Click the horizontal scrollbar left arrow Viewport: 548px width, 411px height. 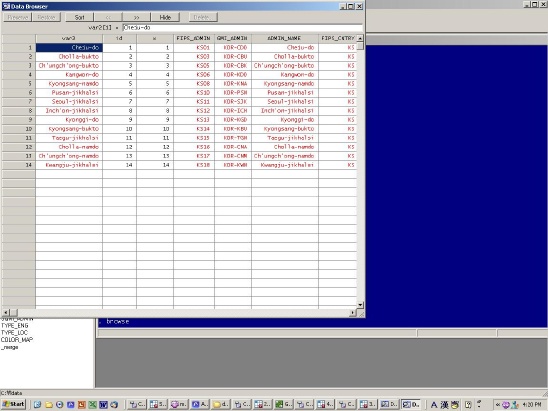coord(6,312)
